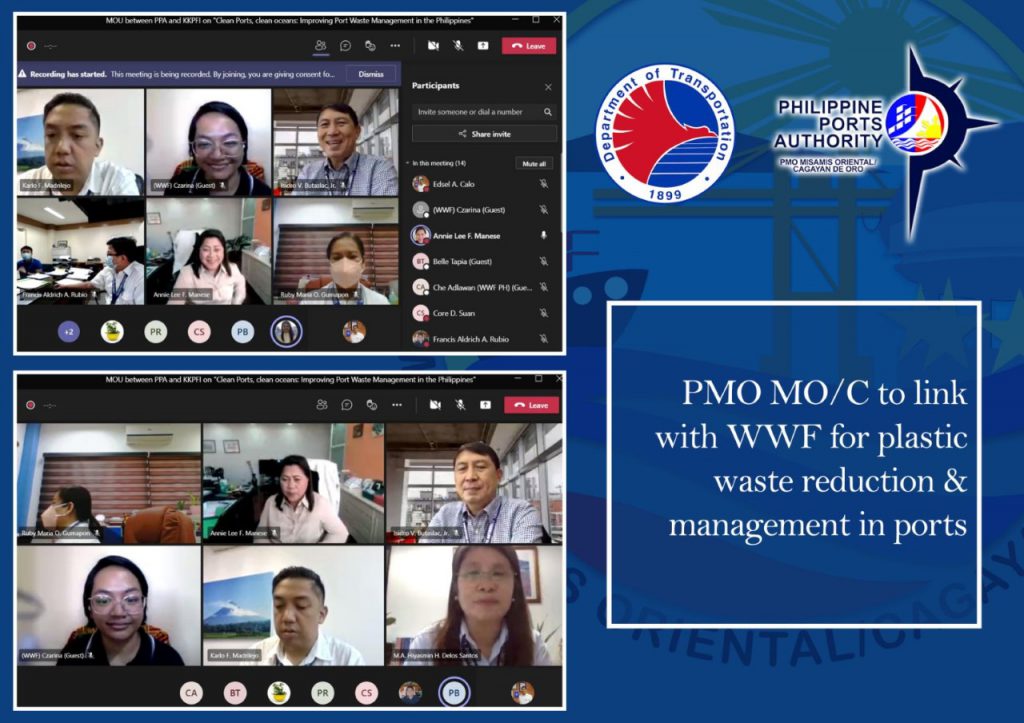Click the BT avatar in lower meeting window
Image resolution: width=1024 pixels, height=723 pixels.
coord(235,693)
